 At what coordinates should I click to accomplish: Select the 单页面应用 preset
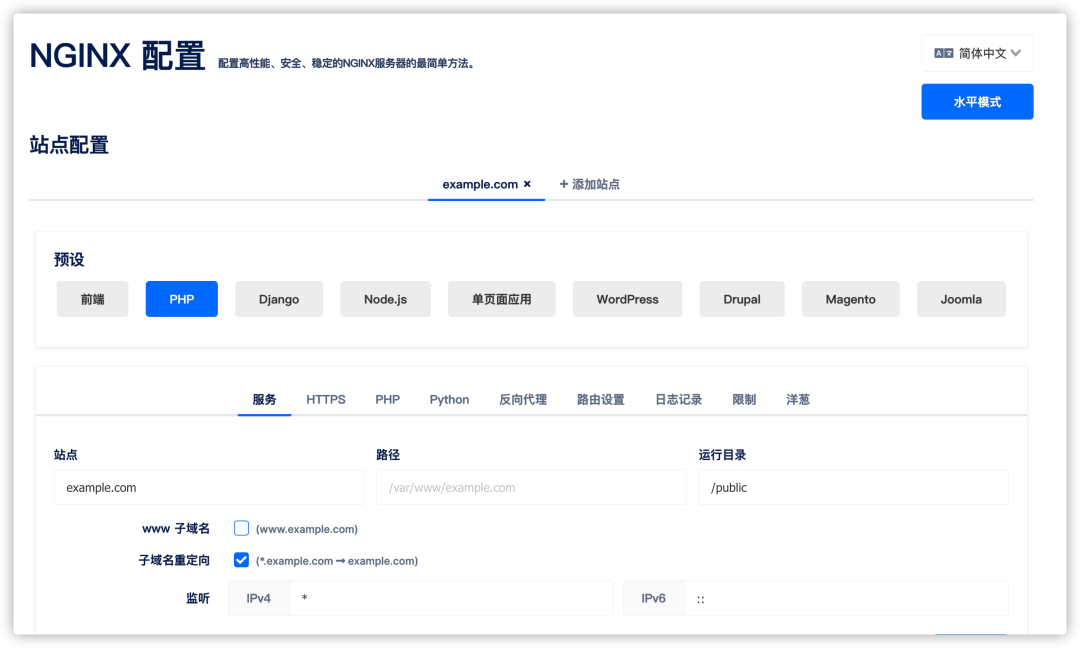(x=501, y=299)
